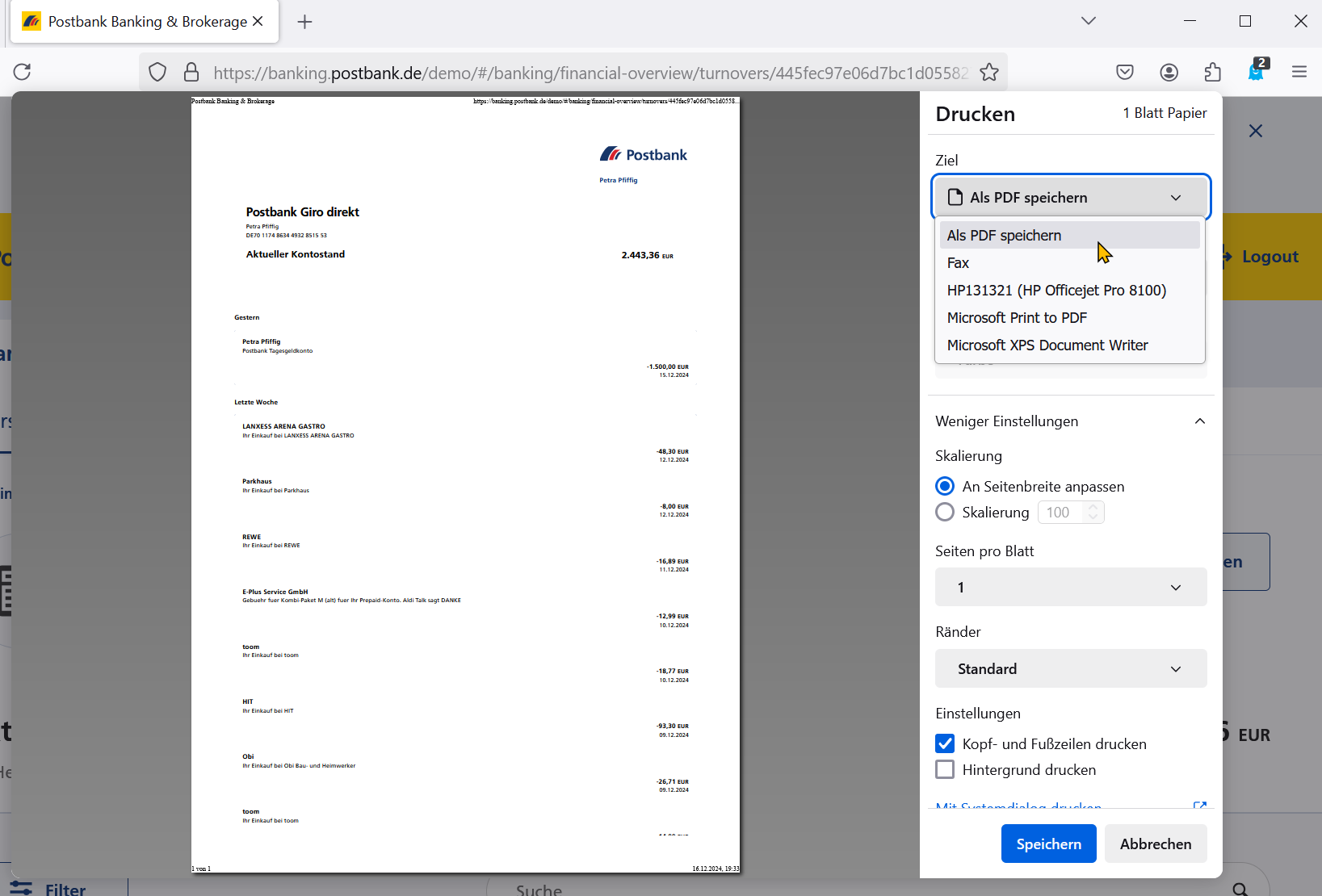This screenshot has width=1322, height=896.
Task: Click the Filter sliders icon
Action: point(21,889)
